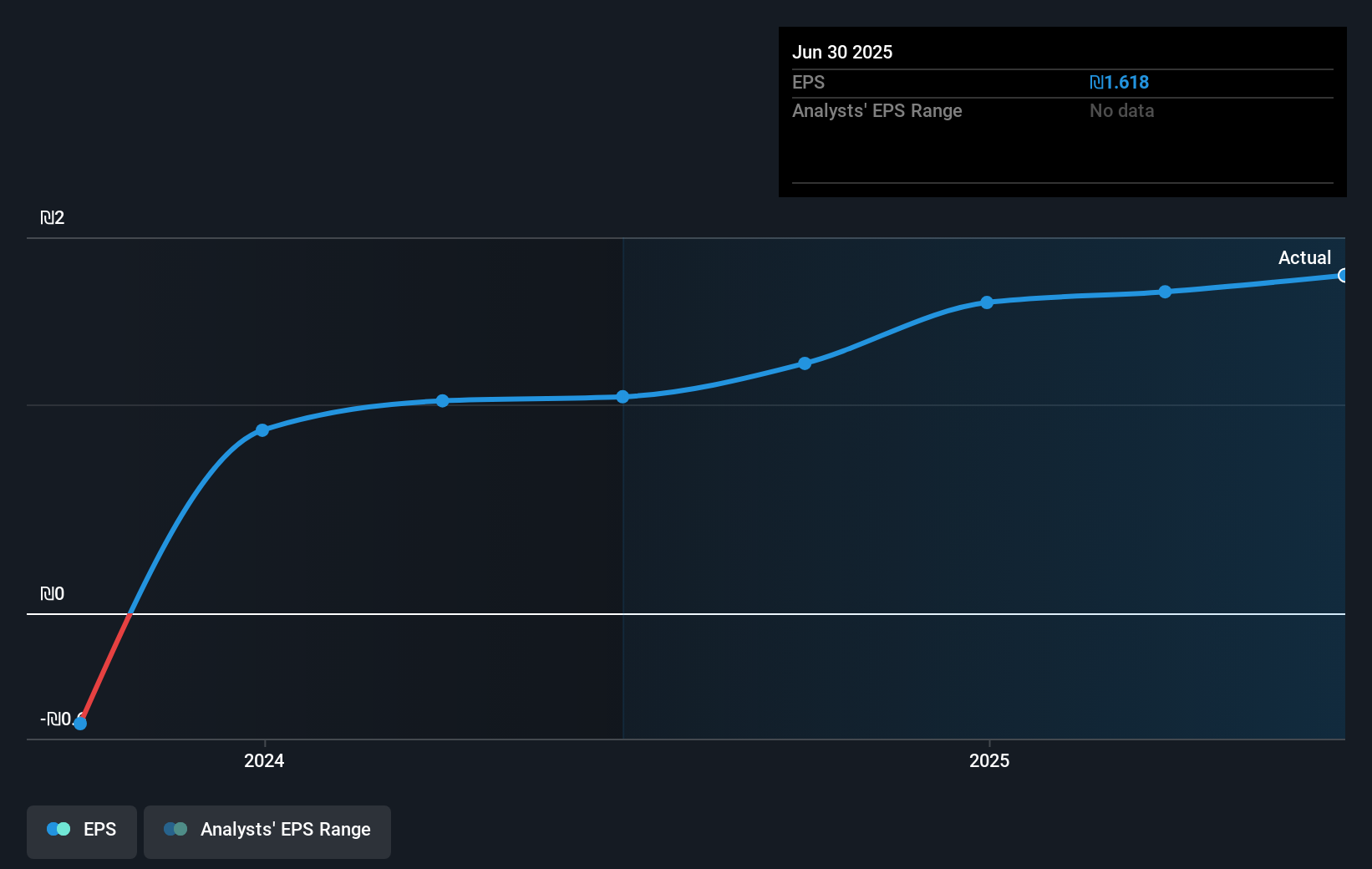1372x869 pixels.
Task: Click the ₪1.618 EPS value in tooltip
Action: (x=1119, y=83)
